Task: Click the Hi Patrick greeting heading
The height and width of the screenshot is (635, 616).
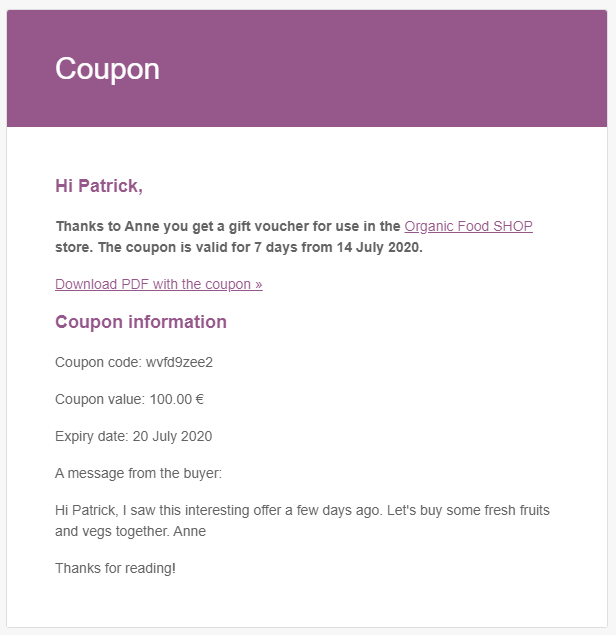Action: (99, 186)
